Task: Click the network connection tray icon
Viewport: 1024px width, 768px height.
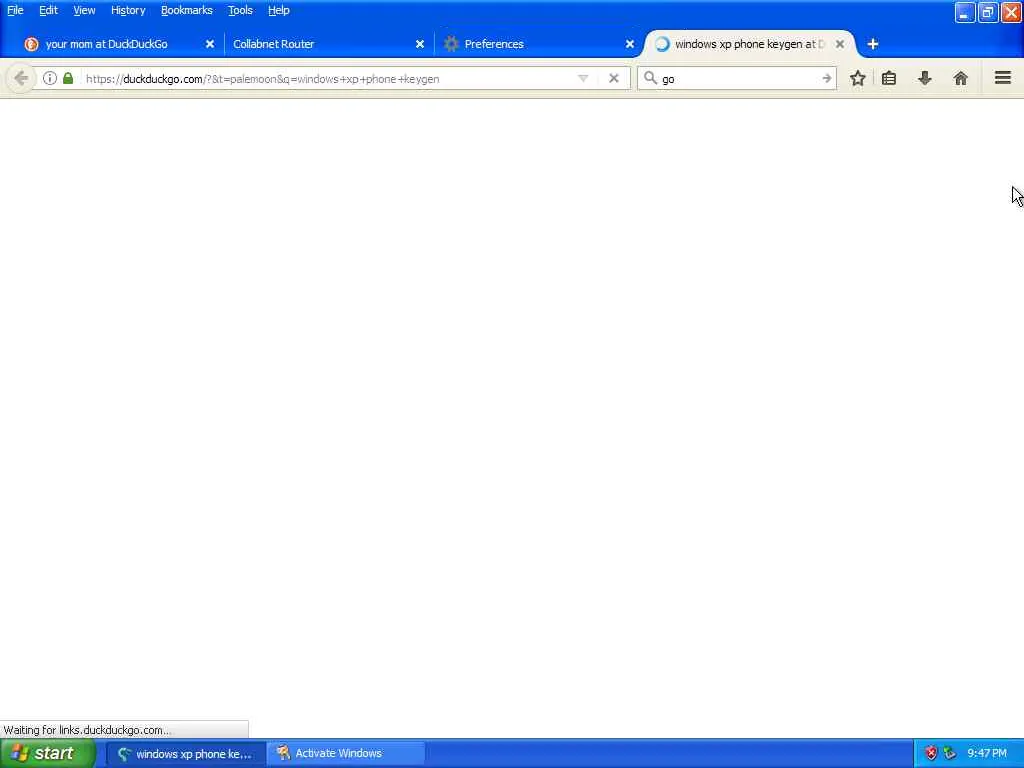Action: coord(950,754)
